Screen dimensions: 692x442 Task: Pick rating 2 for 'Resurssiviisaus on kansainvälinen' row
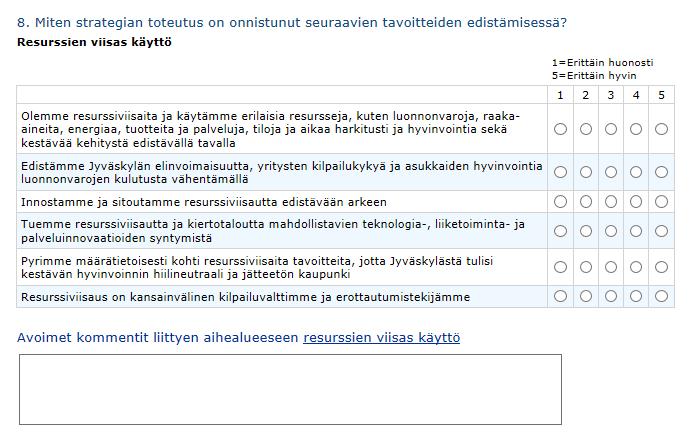pos(586,296)
